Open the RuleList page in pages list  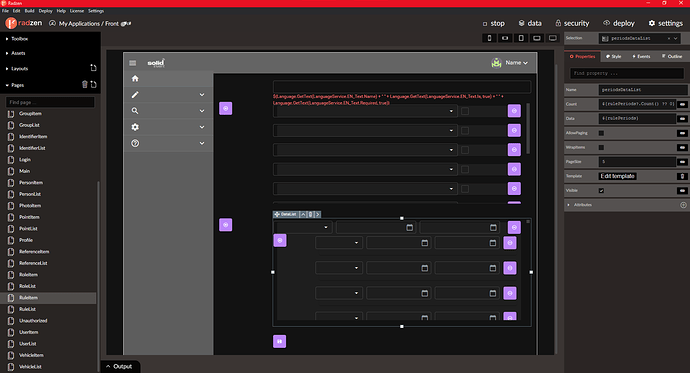27,309
